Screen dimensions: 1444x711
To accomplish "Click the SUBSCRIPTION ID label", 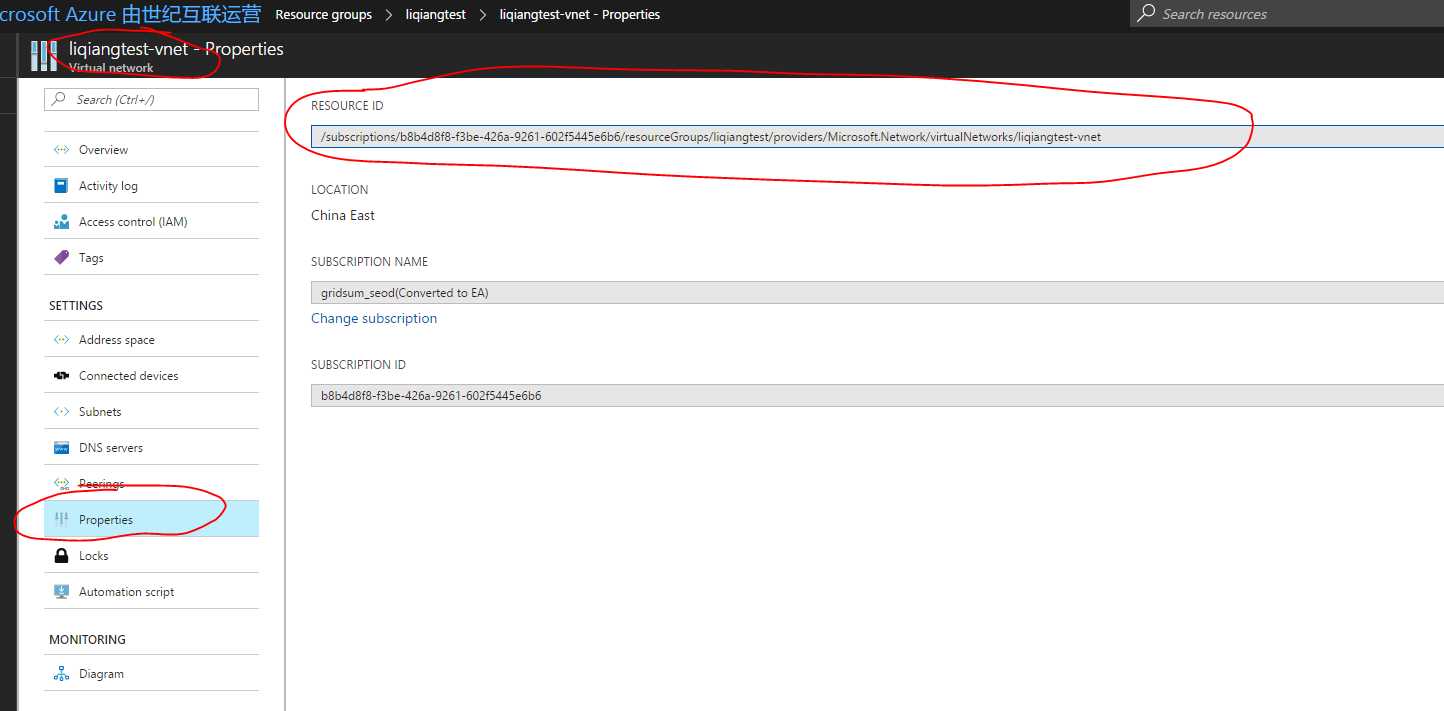I will click(x=358, y=365).
